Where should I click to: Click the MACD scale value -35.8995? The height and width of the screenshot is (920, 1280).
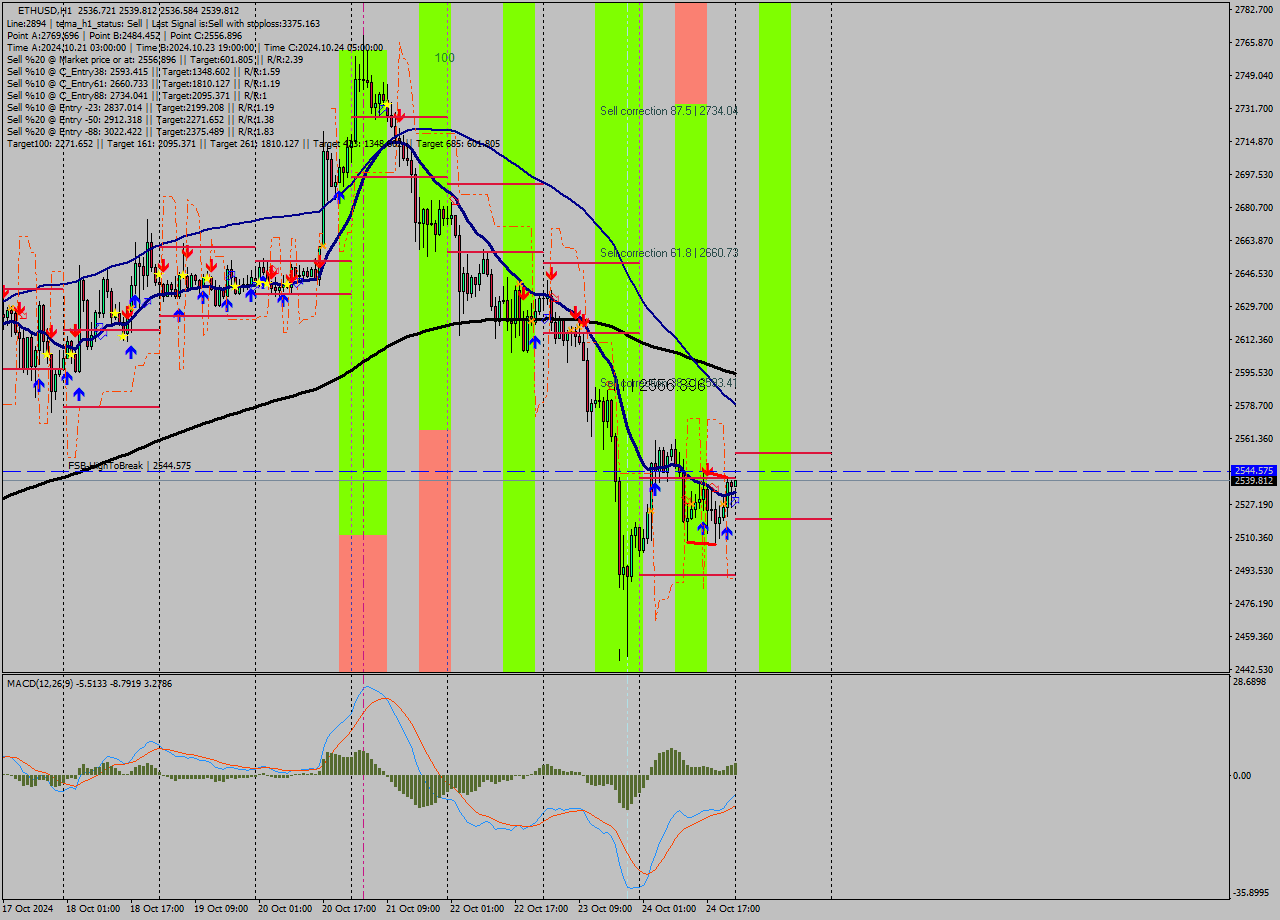[1253, 892]
